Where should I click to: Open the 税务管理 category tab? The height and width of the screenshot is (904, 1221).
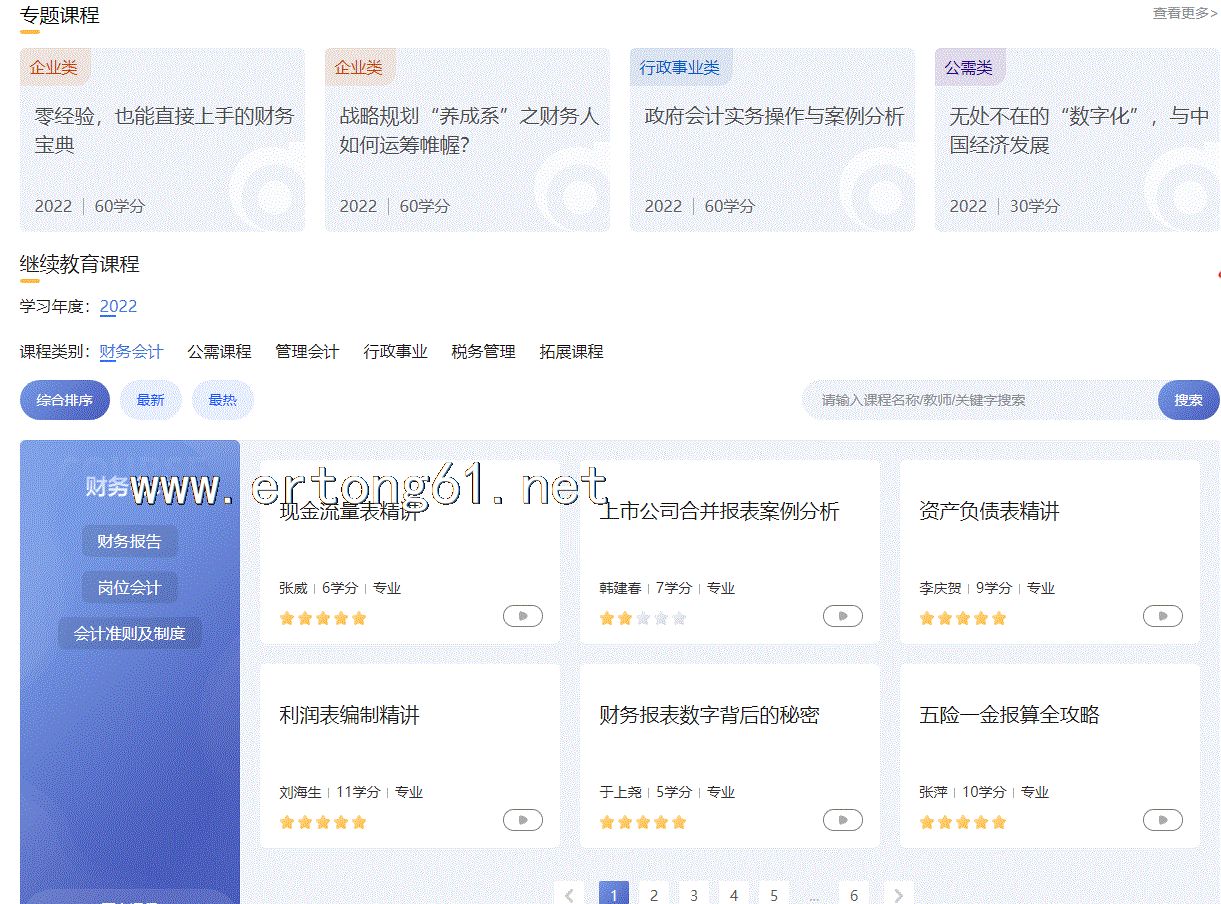[483, 352]
